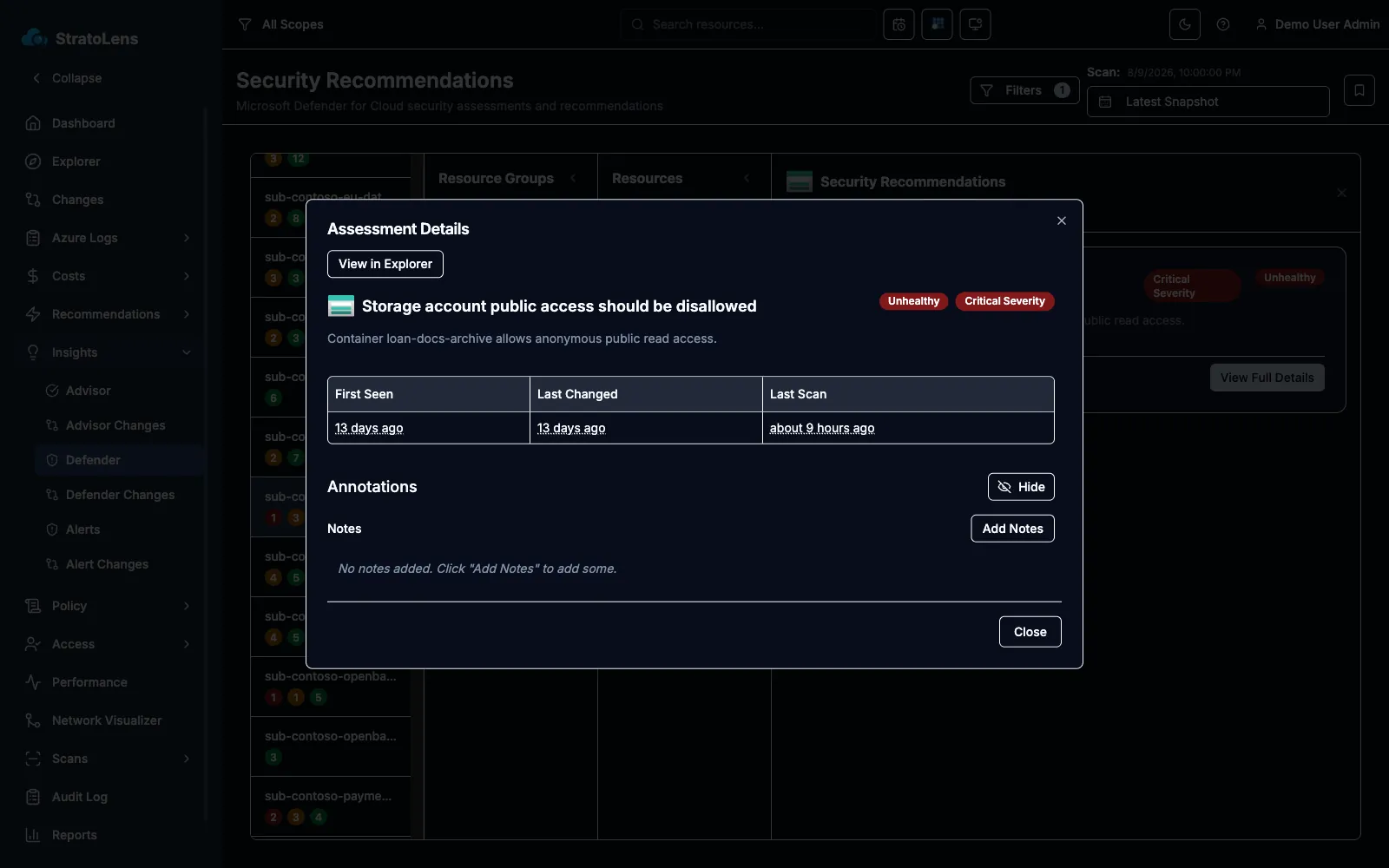Click the grid view toolbar icon
1389x868 pixels.
click(937, 24)
